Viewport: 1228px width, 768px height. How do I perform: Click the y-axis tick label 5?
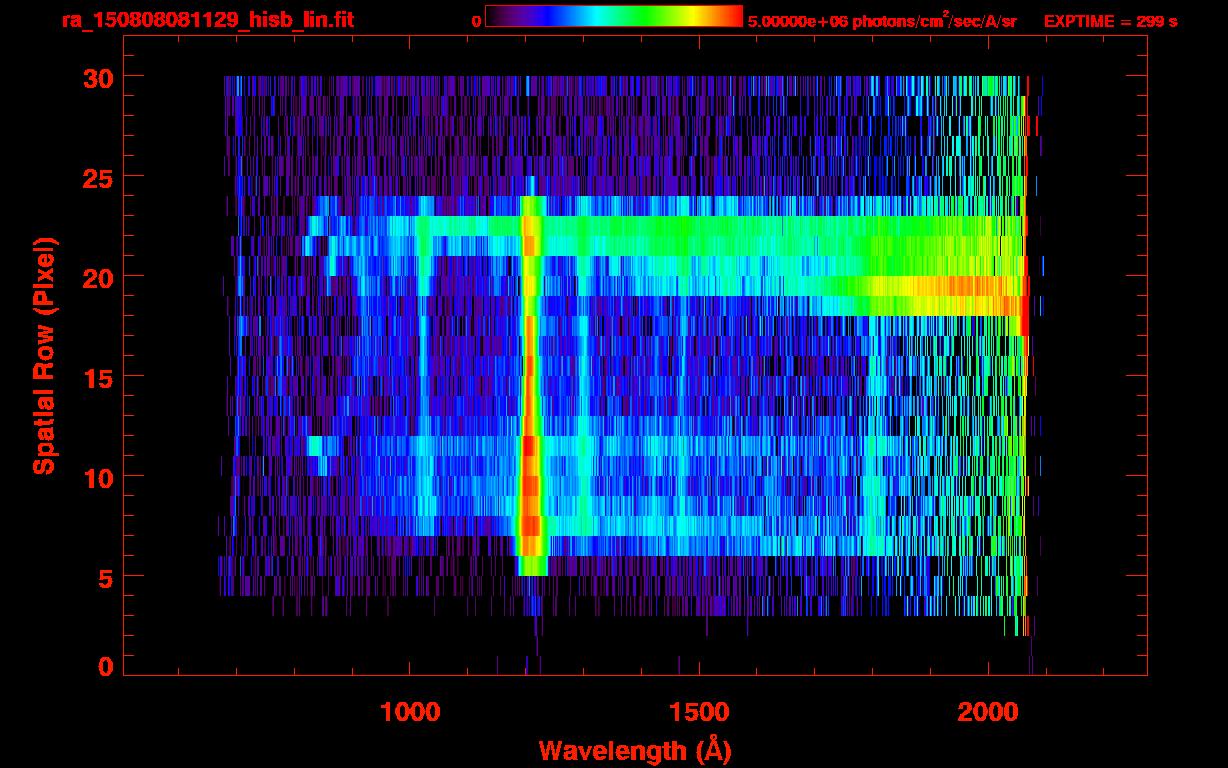104,577
